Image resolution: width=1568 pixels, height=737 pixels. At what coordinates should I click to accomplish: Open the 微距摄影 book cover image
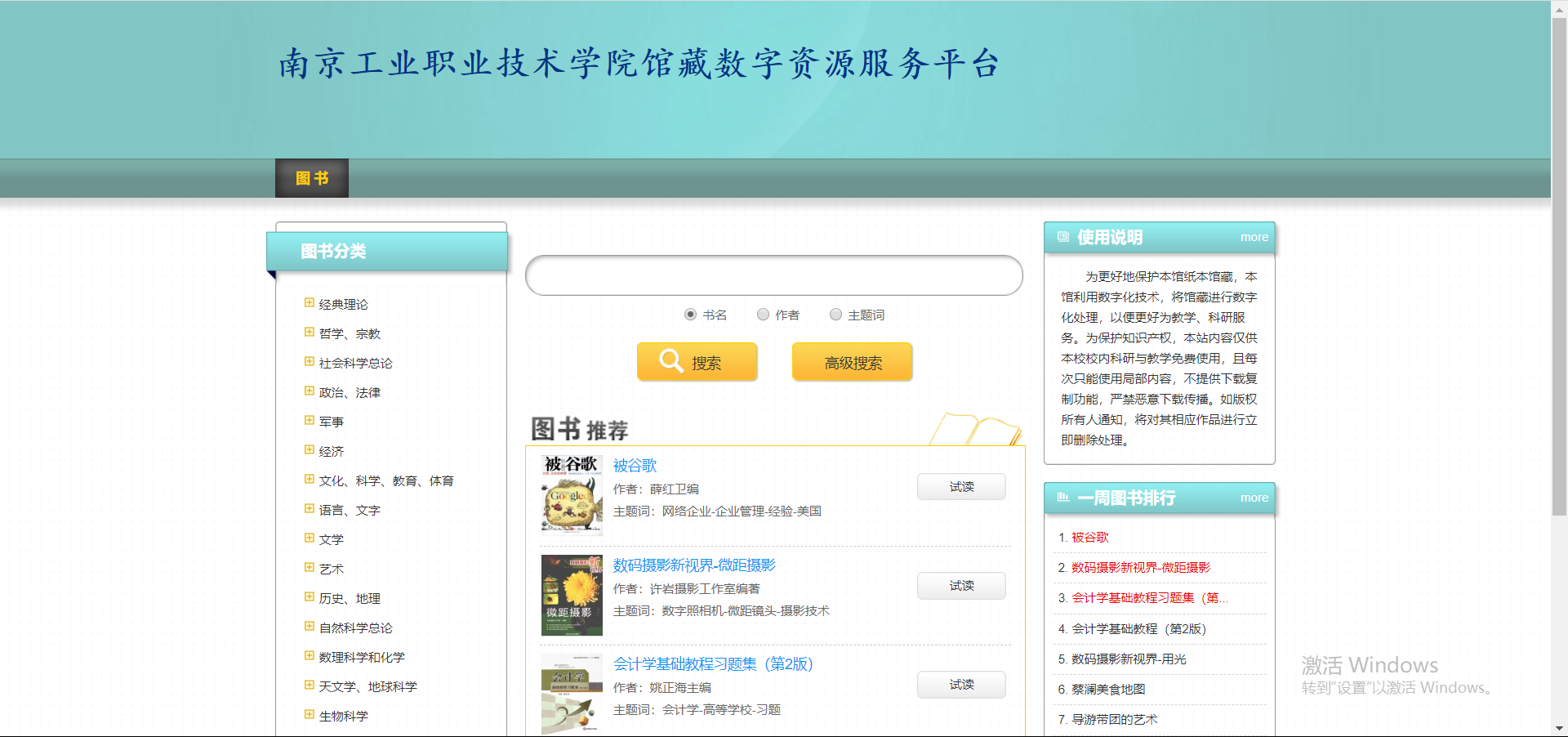coord(572,595)
